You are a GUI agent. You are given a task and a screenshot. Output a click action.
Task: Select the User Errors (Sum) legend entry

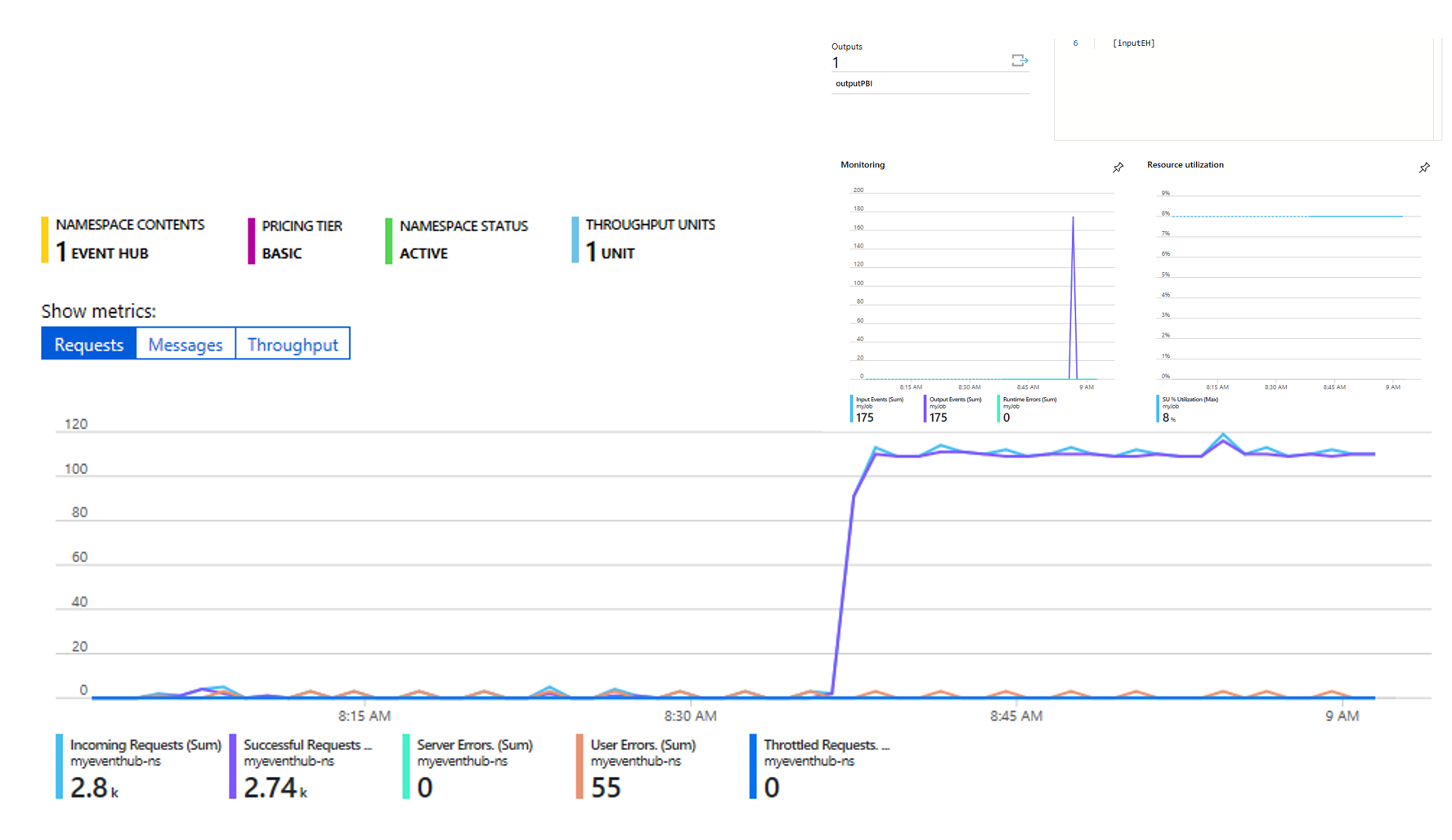642,766
